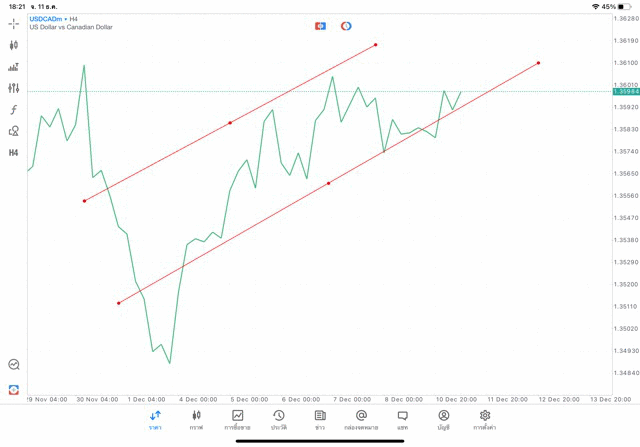Open the bar chart timeframe tool icon

click(14, 67)
